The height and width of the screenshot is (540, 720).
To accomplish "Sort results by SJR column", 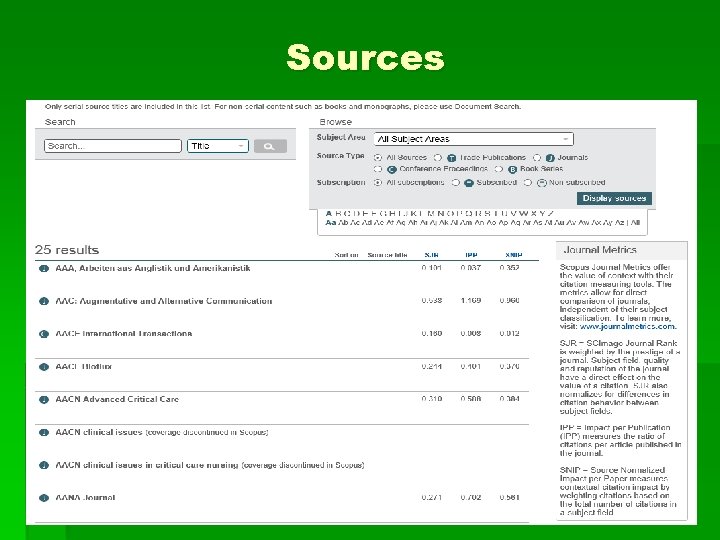I will 431,255.
